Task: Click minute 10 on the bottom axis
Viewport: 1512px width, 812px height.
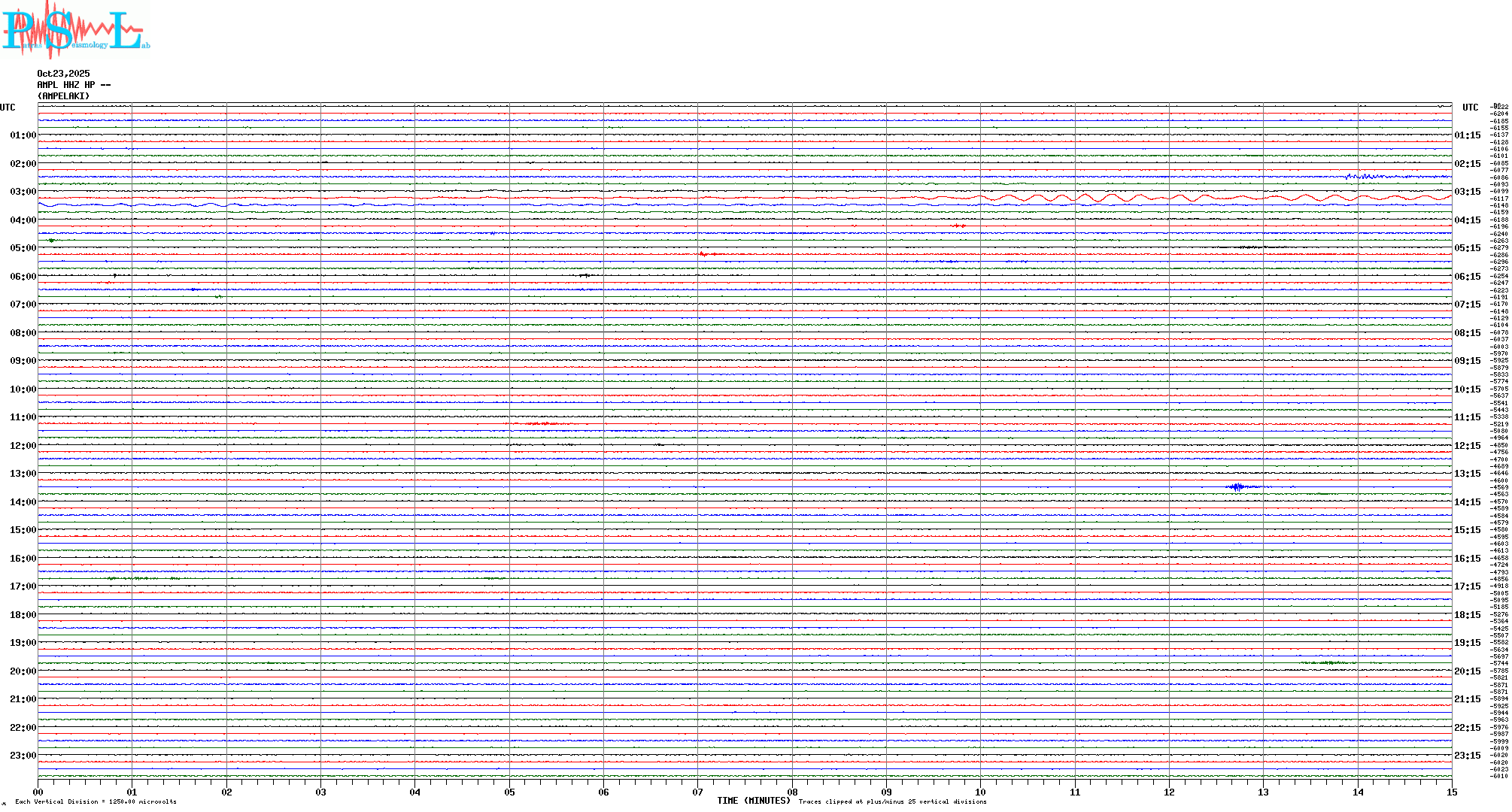Action: pyautogui.click(x=980, y=792)
